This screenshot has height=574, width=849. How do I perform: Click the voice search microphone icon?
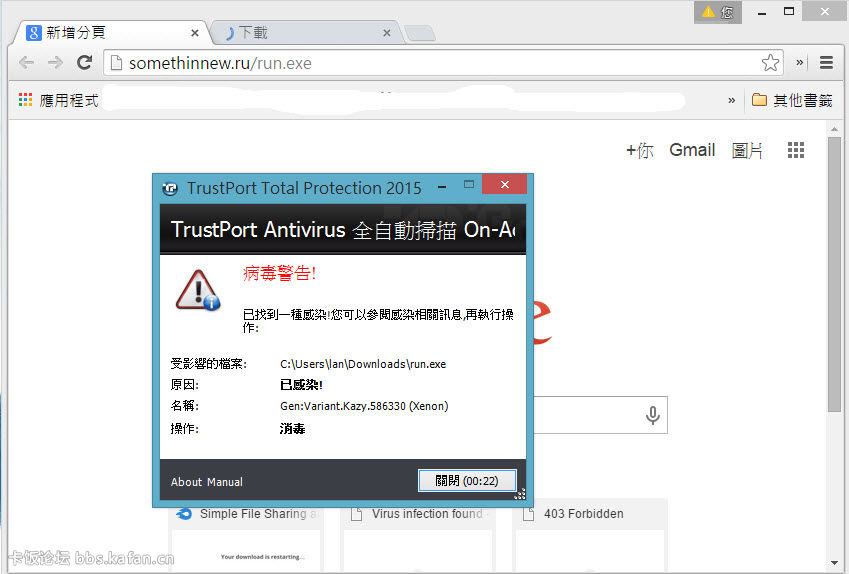click(x=653, y=415)
